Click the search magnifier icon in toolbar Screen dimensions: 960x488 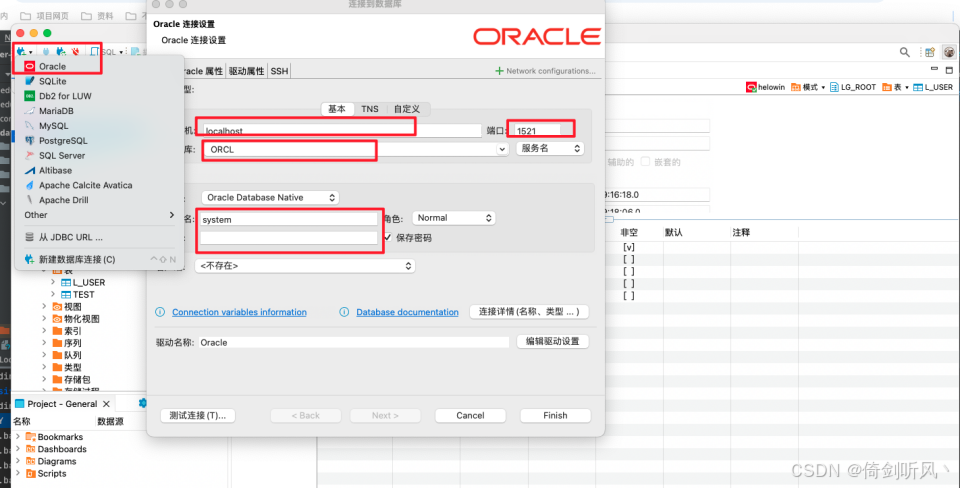pyautogui.click(x=904, y=52)
